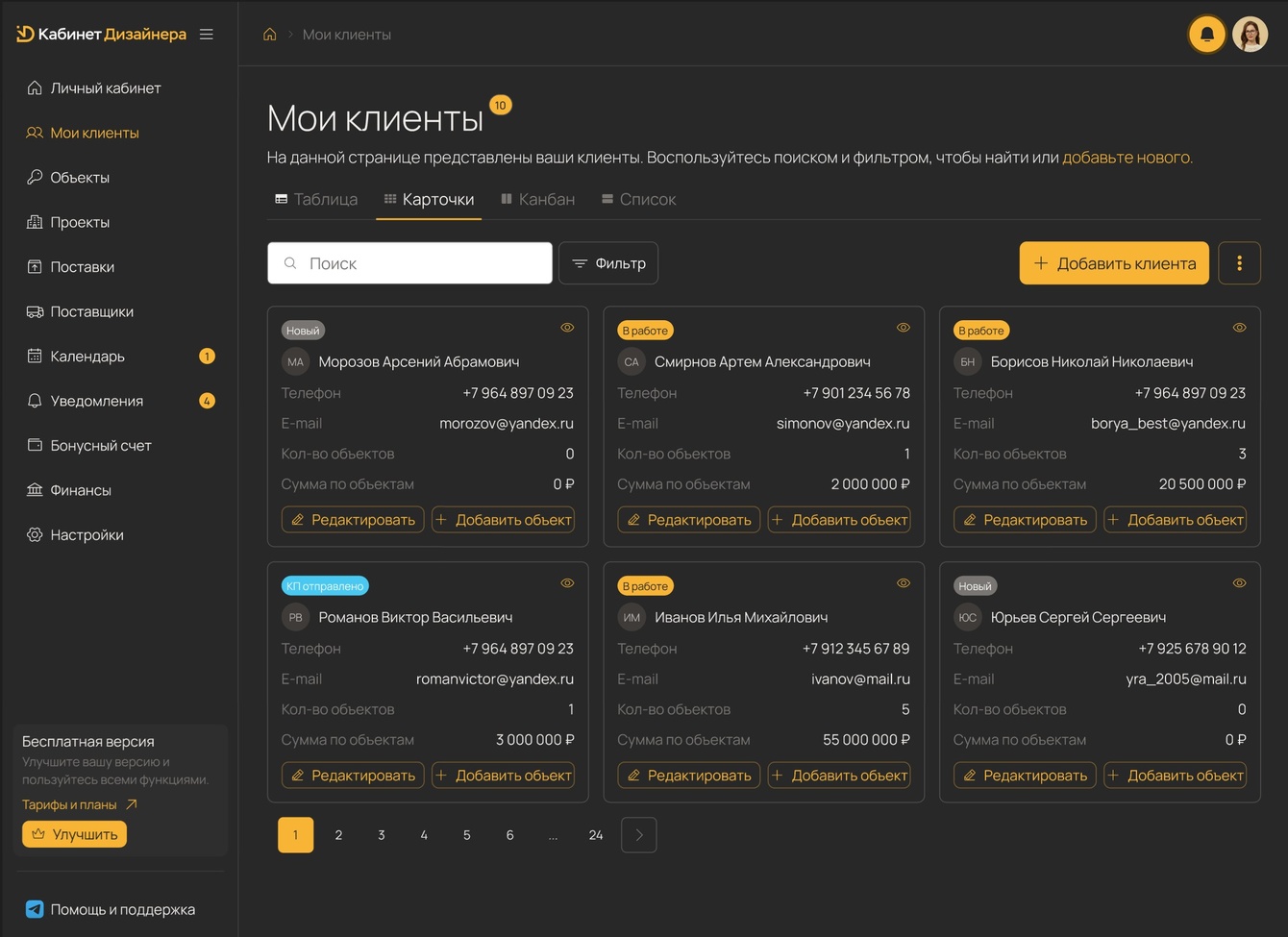Click the Мои клиенты breadcrumb
1288x937 pixels.
(x=347, y=35)
